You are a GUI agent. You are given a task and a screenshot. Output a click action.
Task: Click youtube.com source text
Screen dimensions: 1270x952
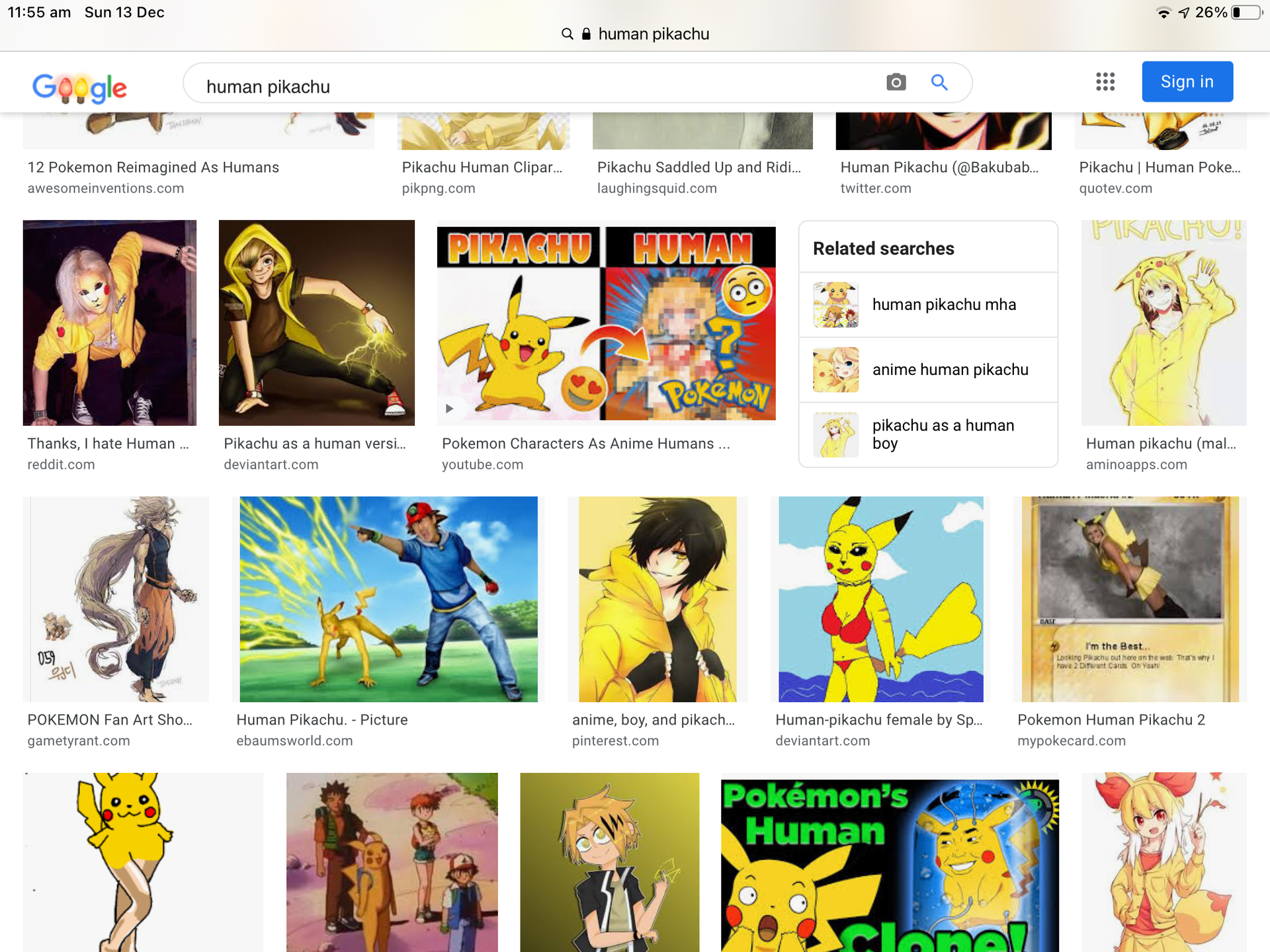point(482,465)
